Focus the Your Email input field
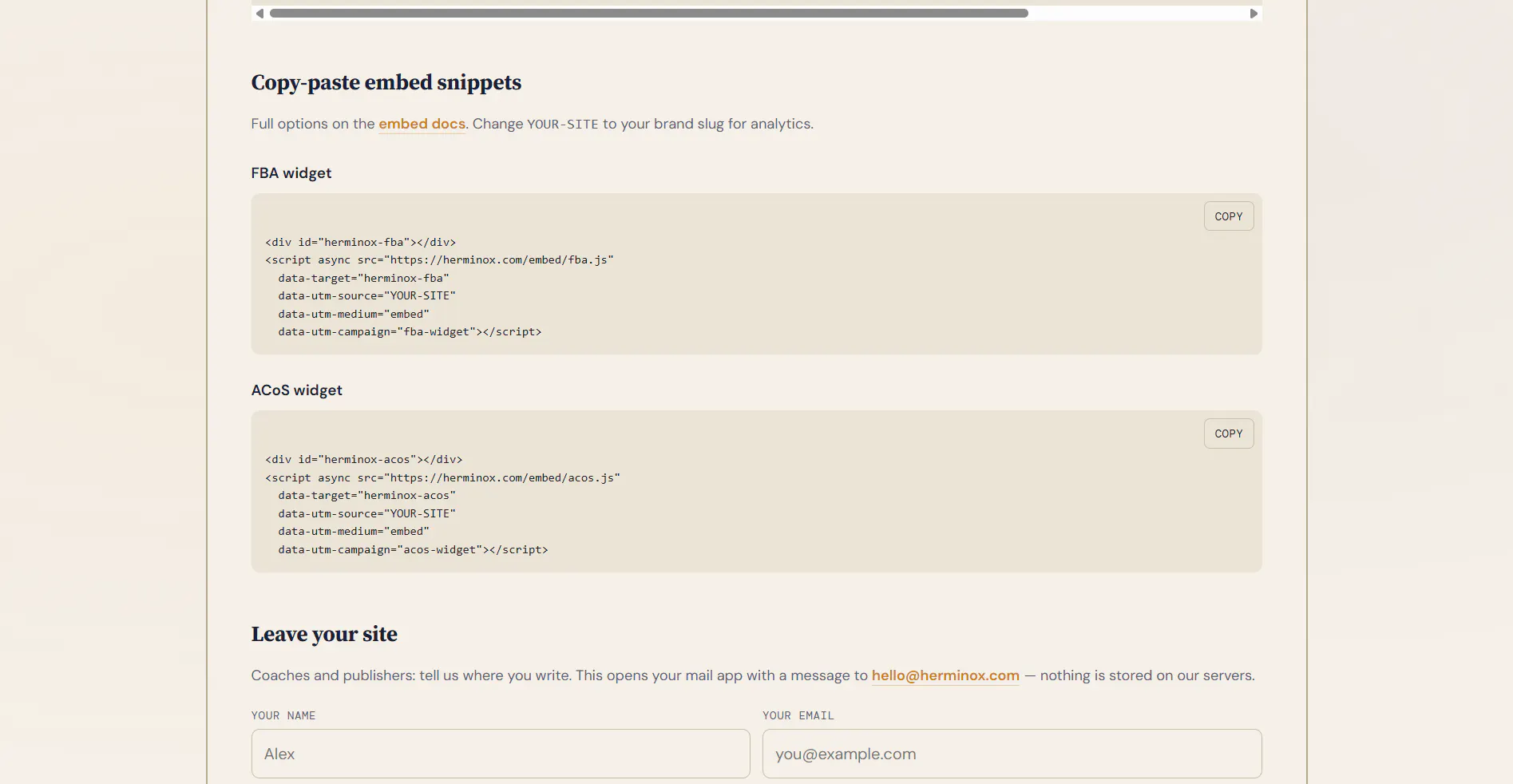The image size is (1513, 784). coord(1012,754)
